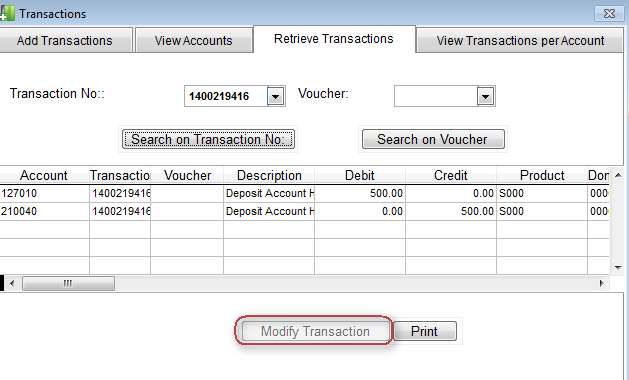Click Credit value 0.00 in 127010 row
This screenshot has height=380, width=629.
coord(451,193)
